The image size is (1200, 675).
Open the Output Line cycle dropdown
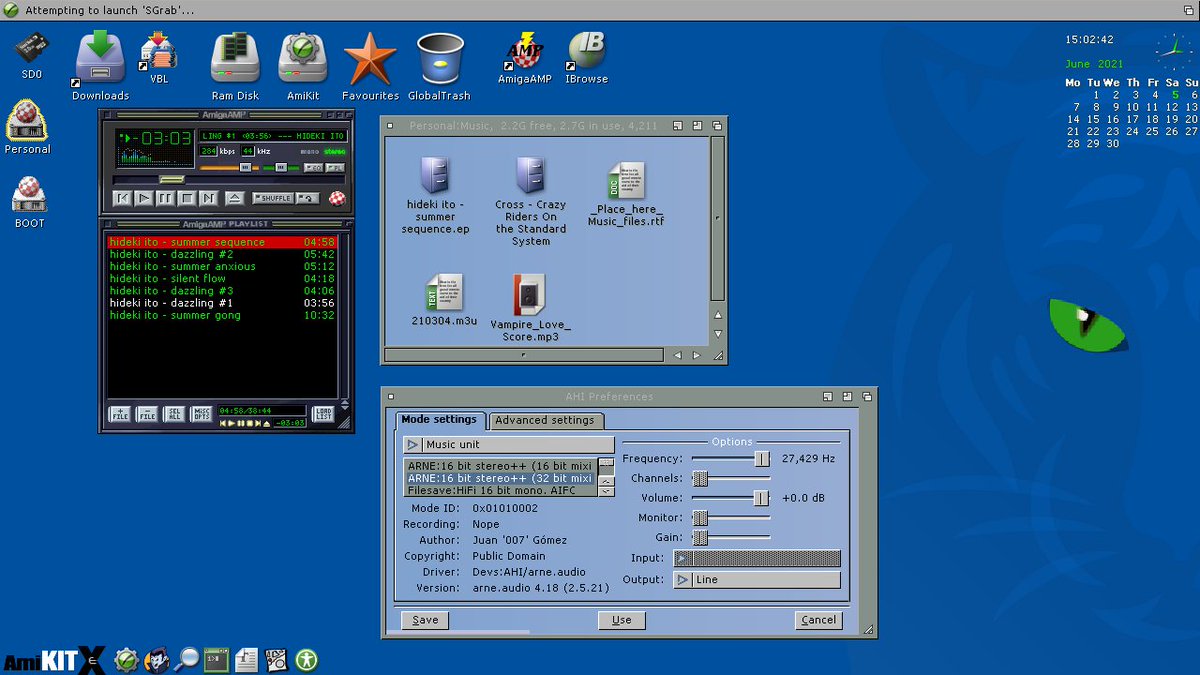[x=757, y=579]
